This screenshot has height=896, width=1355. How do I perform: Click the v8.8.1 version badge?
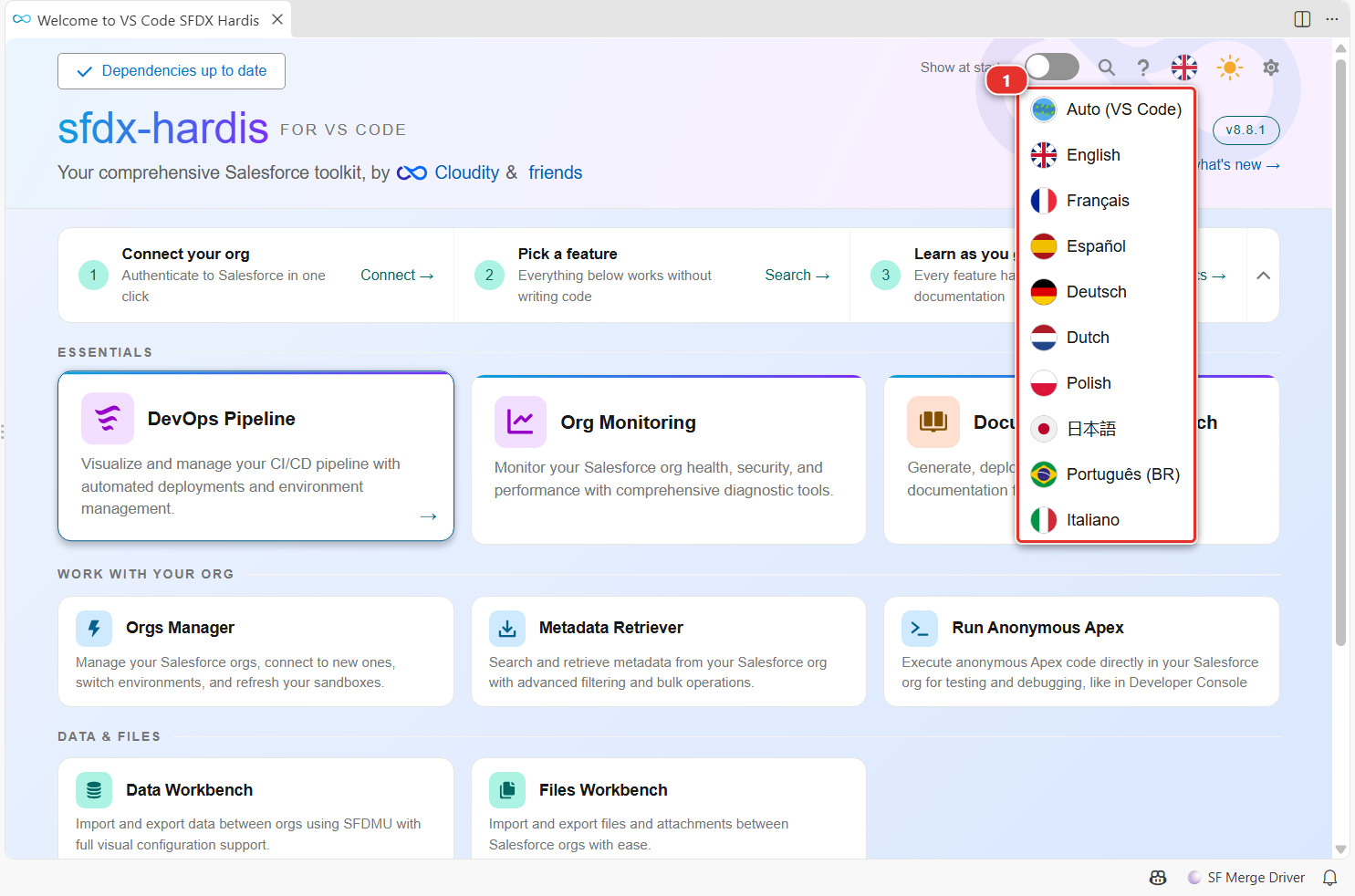click(1246, 130)
